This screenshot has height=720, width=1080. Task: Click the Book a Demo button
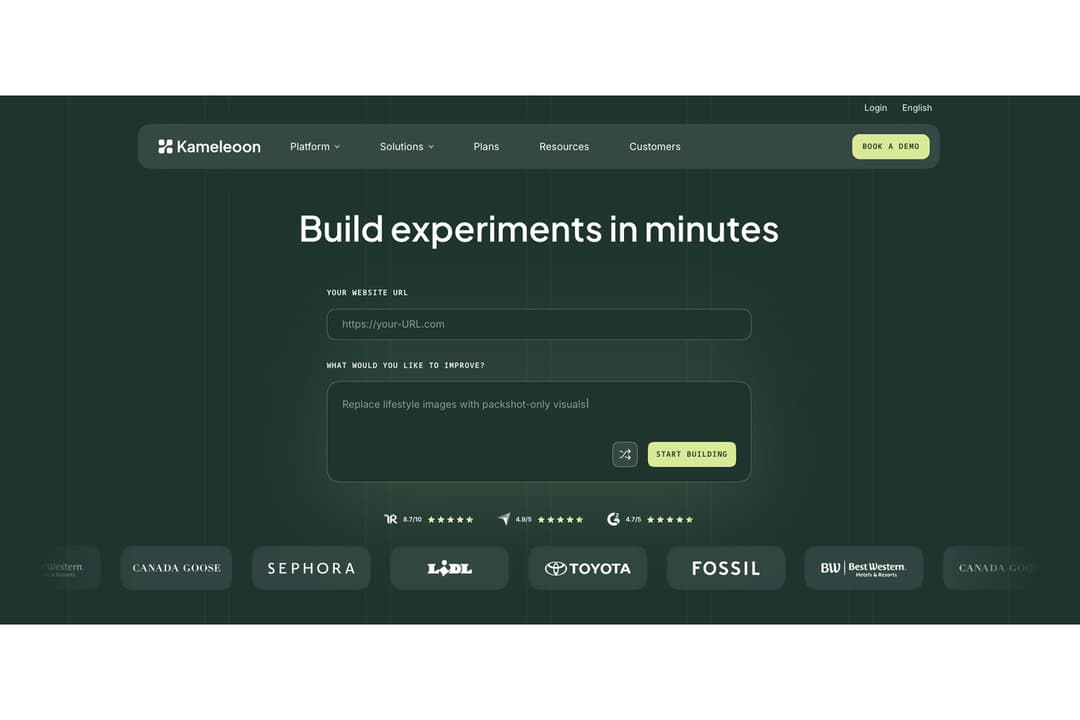(891, 147)
